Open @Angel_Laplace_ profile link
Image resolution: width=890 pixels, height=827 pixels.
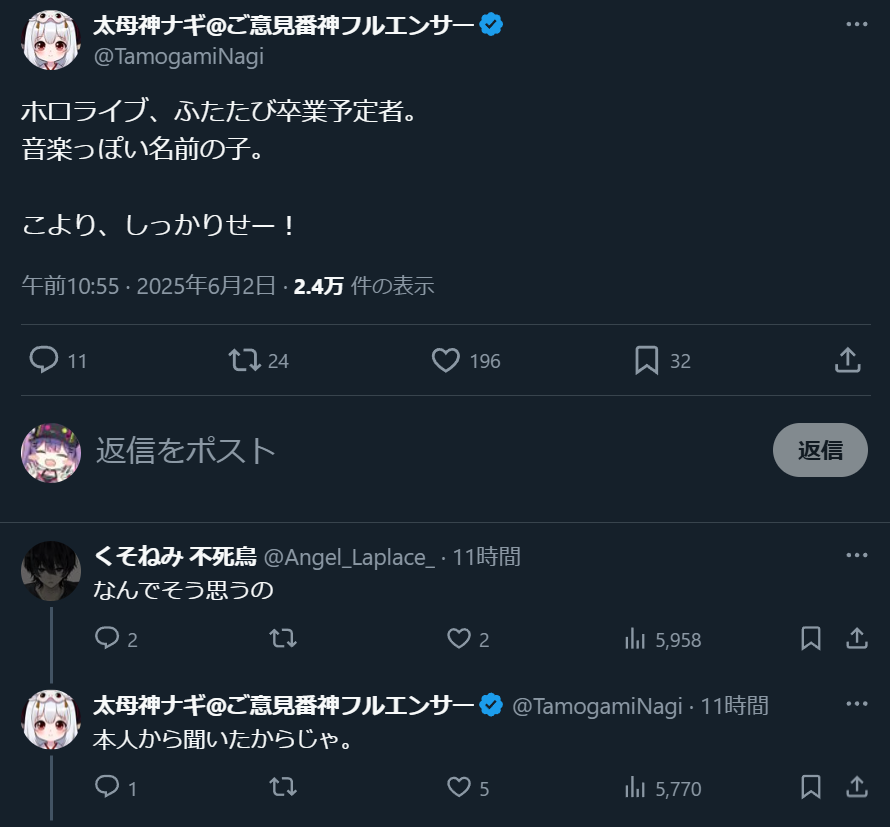349,557
